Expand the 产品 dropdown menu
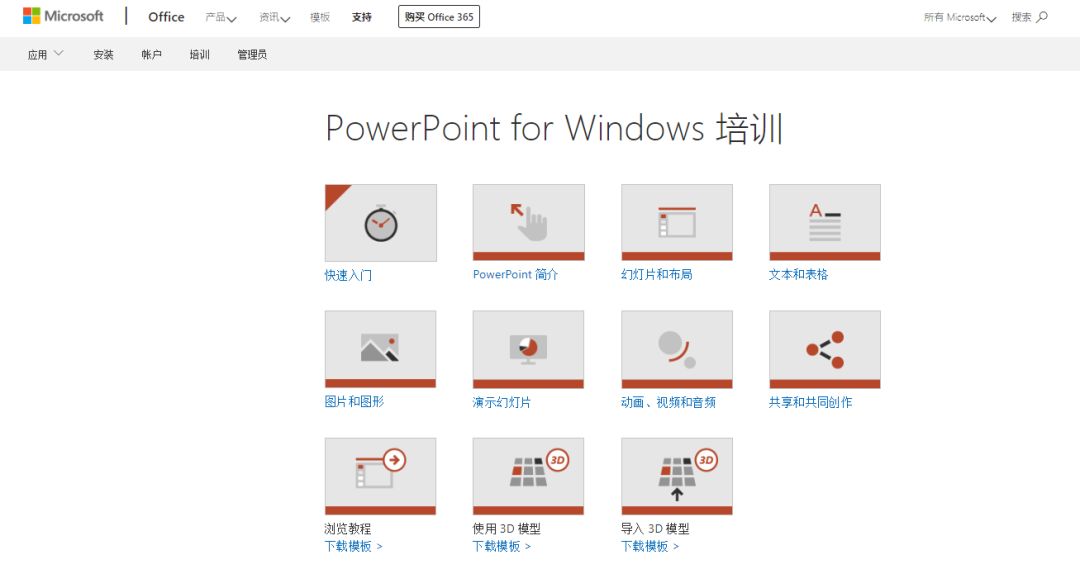The width and height of the screenshot is (1080, 569). tap(220, 17)
